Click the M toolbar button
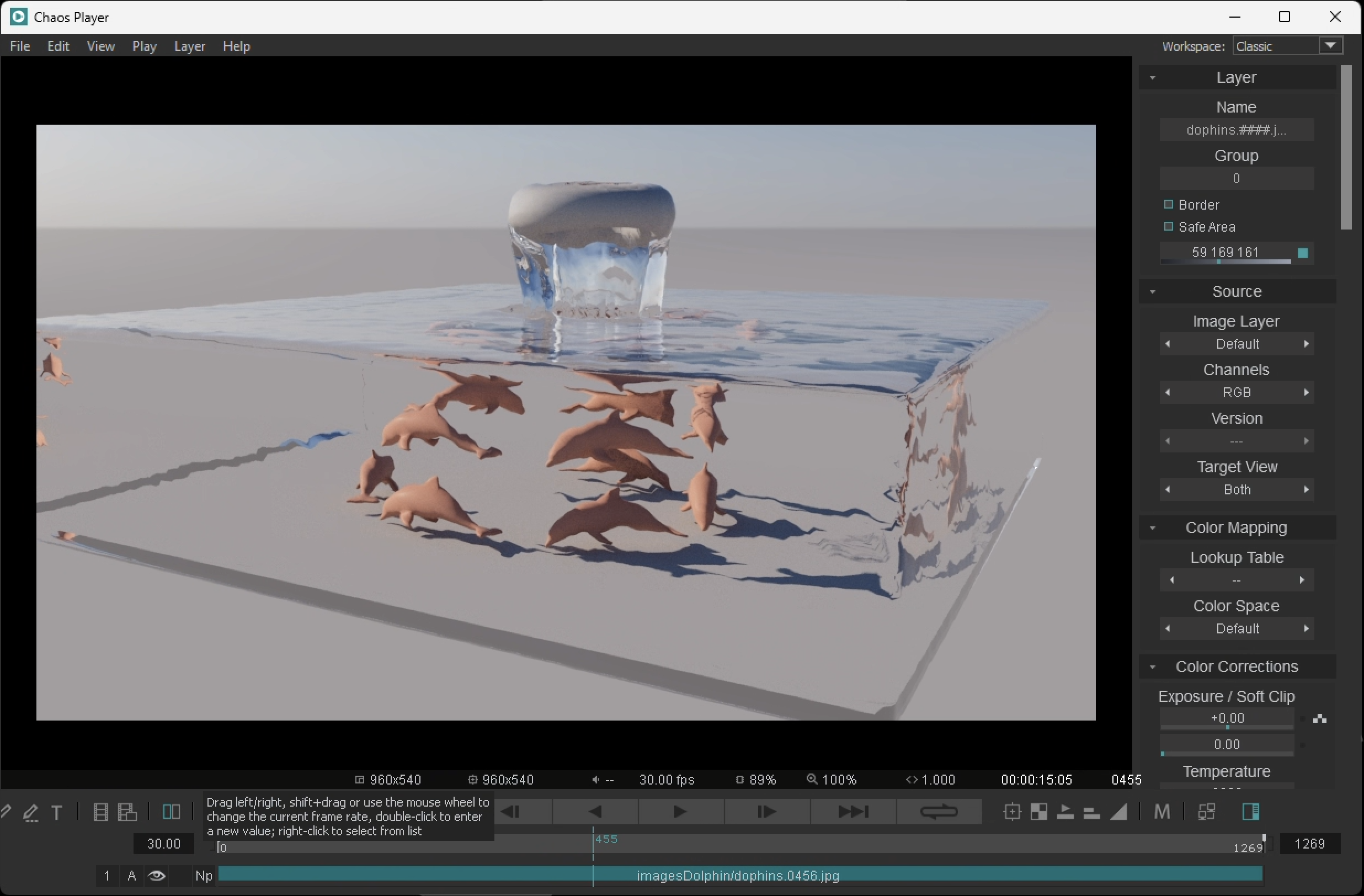1364x896 pixels. point(1161,812)
